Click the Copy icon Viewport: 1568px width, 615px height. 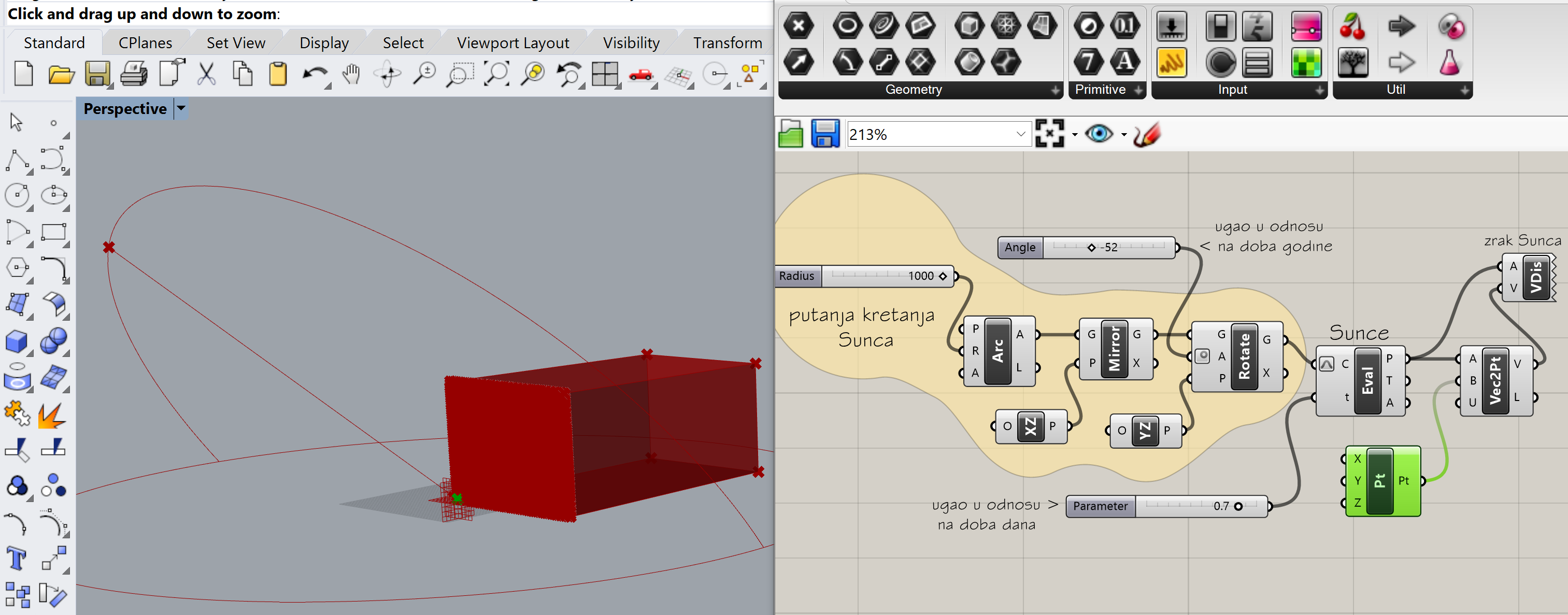[x=243, y=74]
